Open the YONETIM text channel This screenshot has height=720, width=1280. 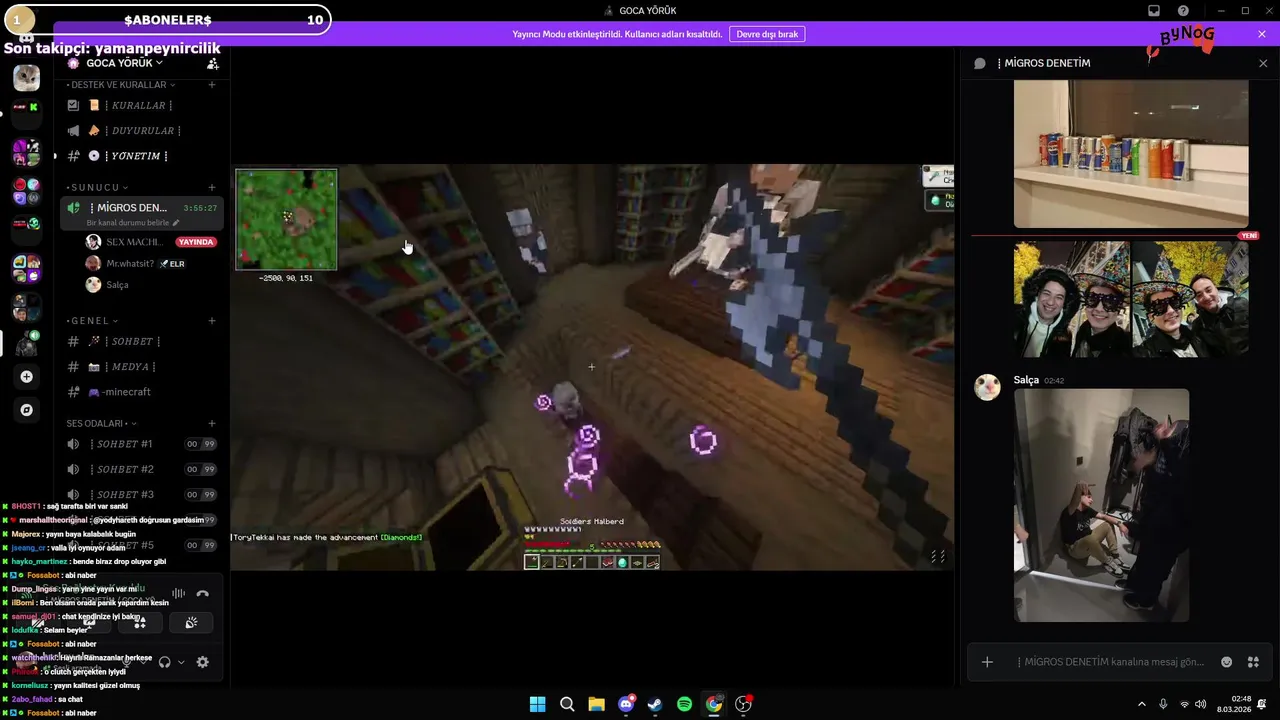click(x=140, y=156)
